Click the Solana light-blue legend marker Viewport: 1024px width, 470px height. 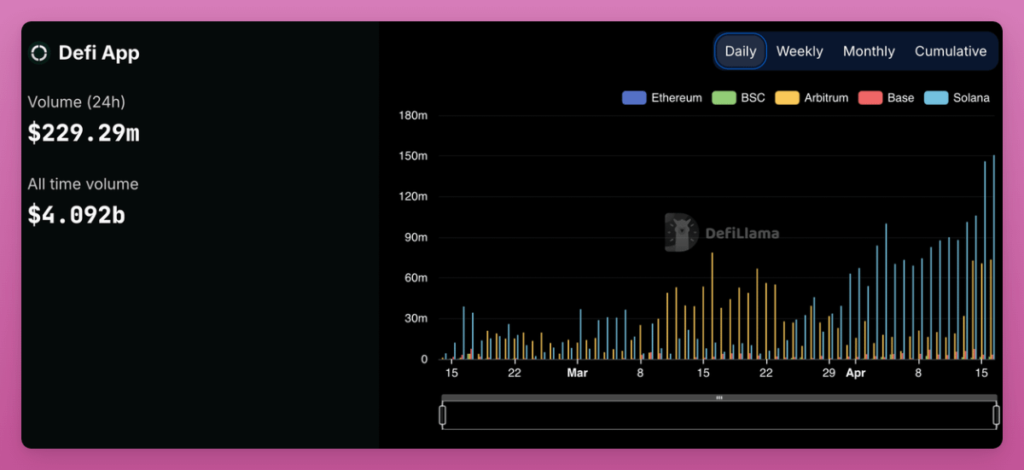pos(936,98)
